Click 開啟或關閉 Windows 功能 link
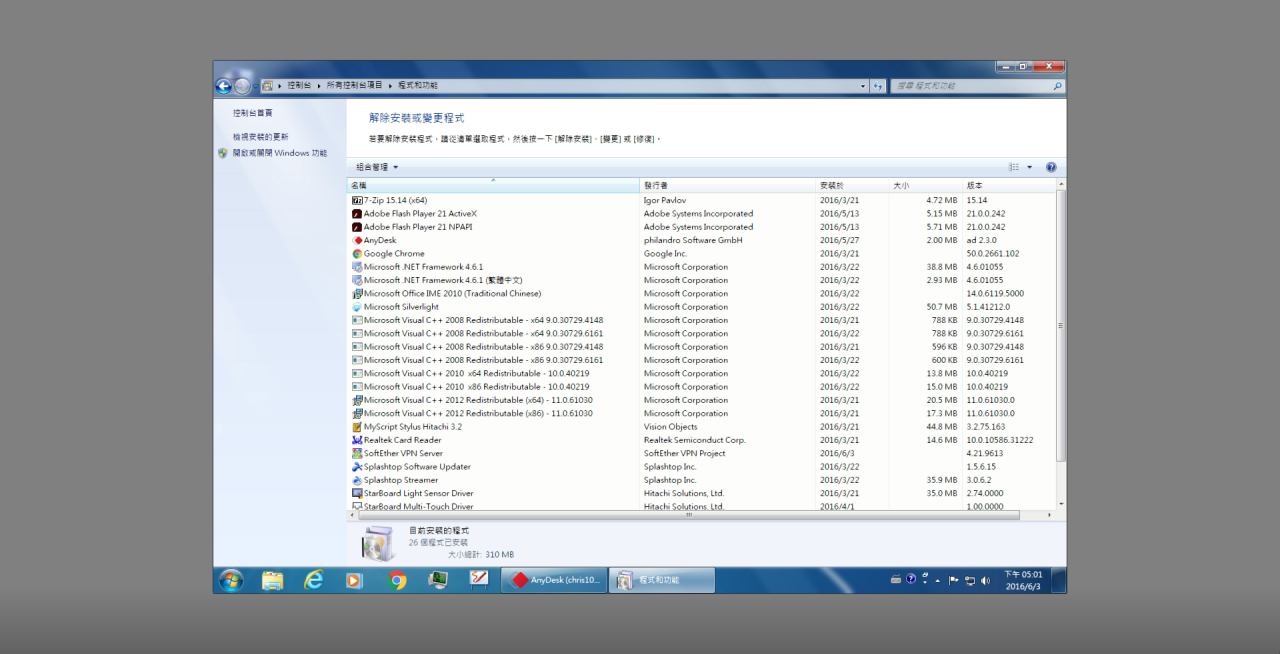 (x=279, y=153)
